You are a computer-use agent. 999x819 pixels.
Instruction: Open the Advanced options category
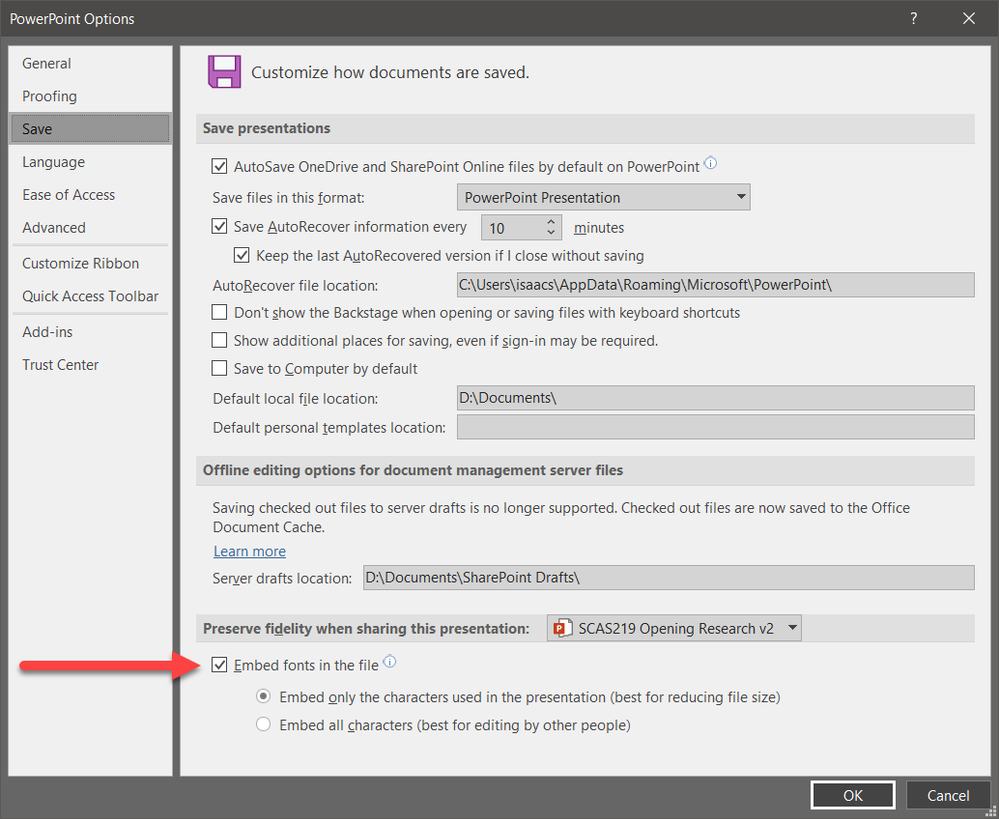pyautogui.click(x=54, y=228)
